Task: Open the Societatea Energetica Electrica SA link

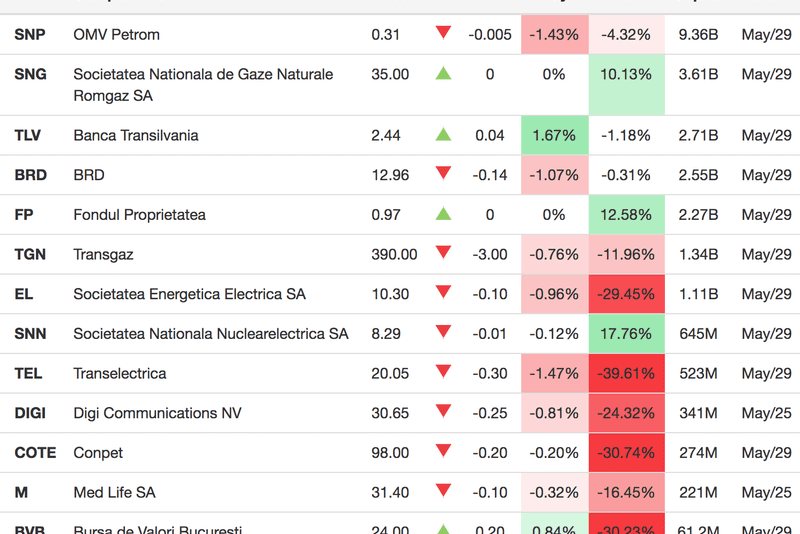Action: [189, 294]
